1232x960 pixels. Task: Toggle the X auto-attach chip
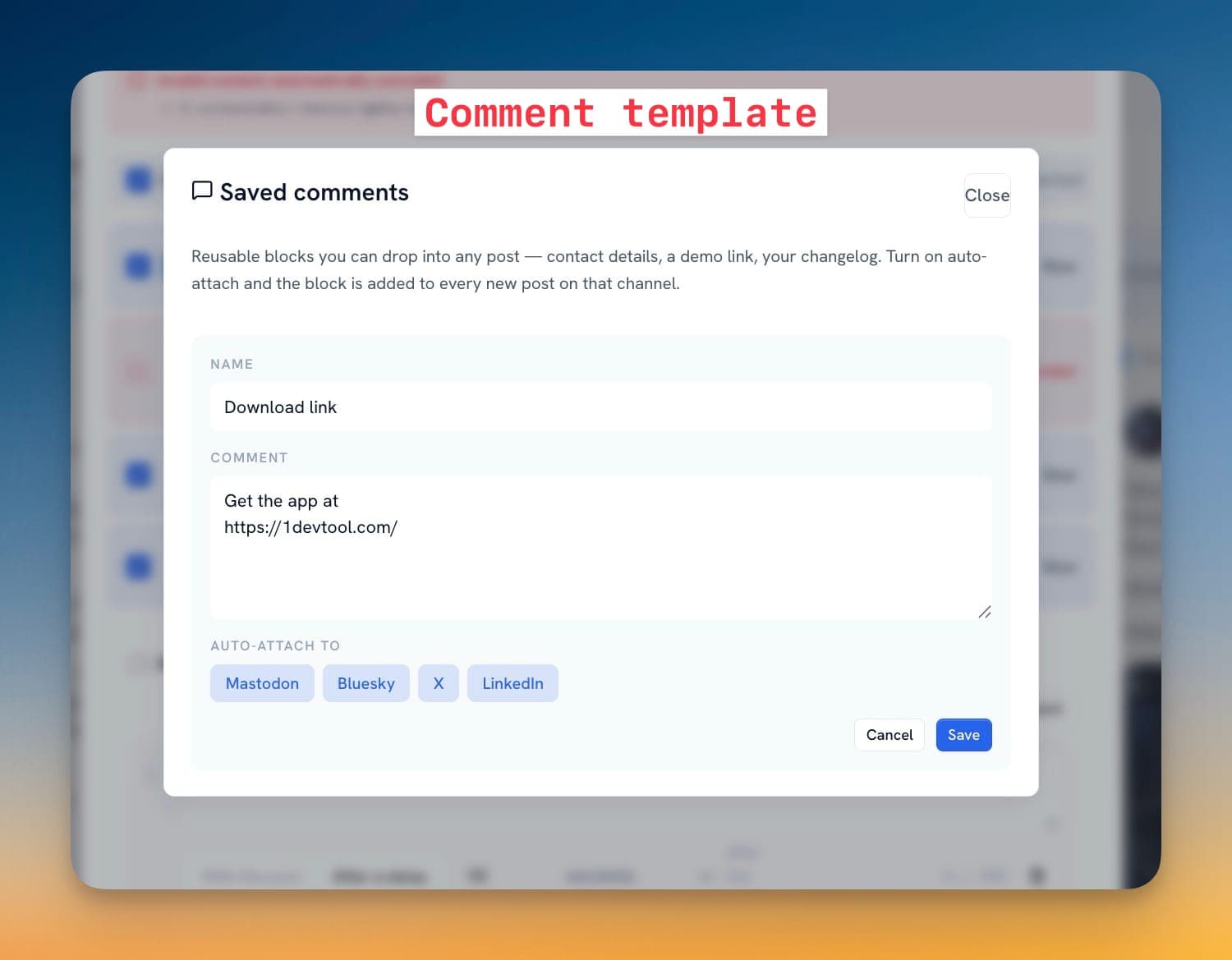tap(439, 683)
